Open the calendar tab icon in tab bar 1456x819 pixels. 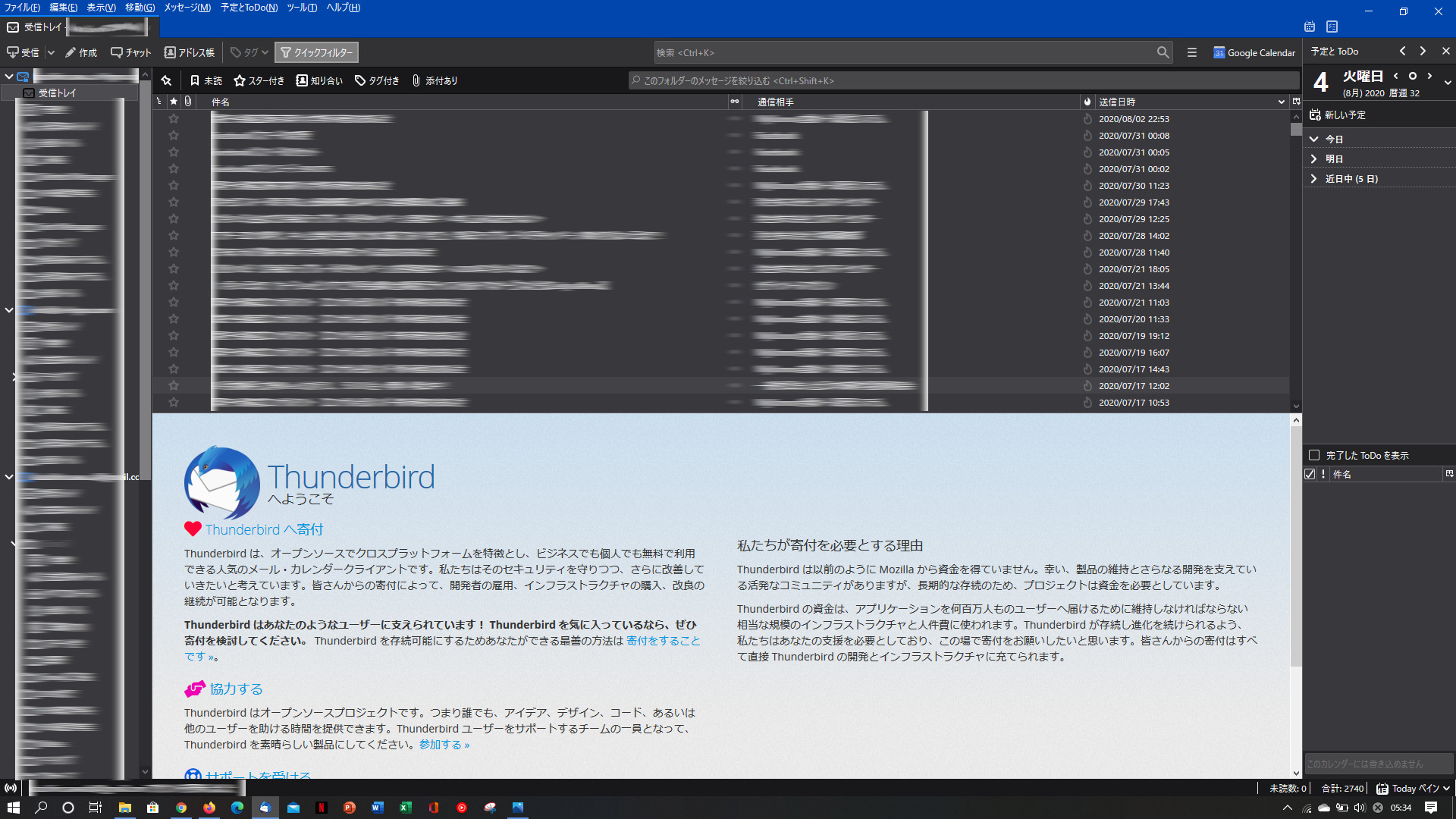(1309, 27)
